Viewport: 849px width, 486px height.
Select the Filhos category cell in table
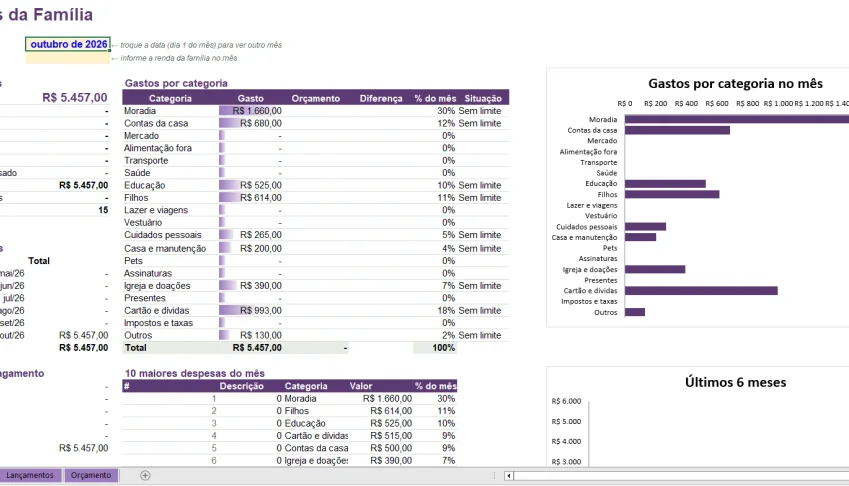(171, 198)
